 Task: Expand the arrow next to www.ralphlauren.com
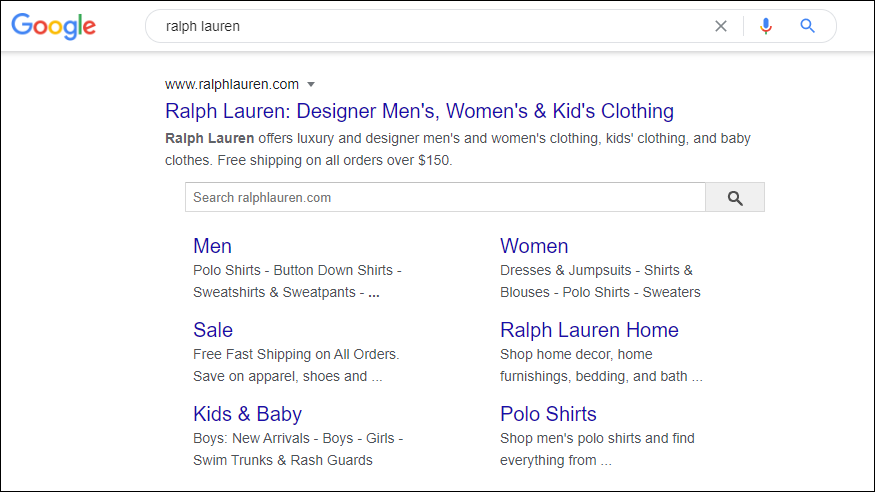311,84
